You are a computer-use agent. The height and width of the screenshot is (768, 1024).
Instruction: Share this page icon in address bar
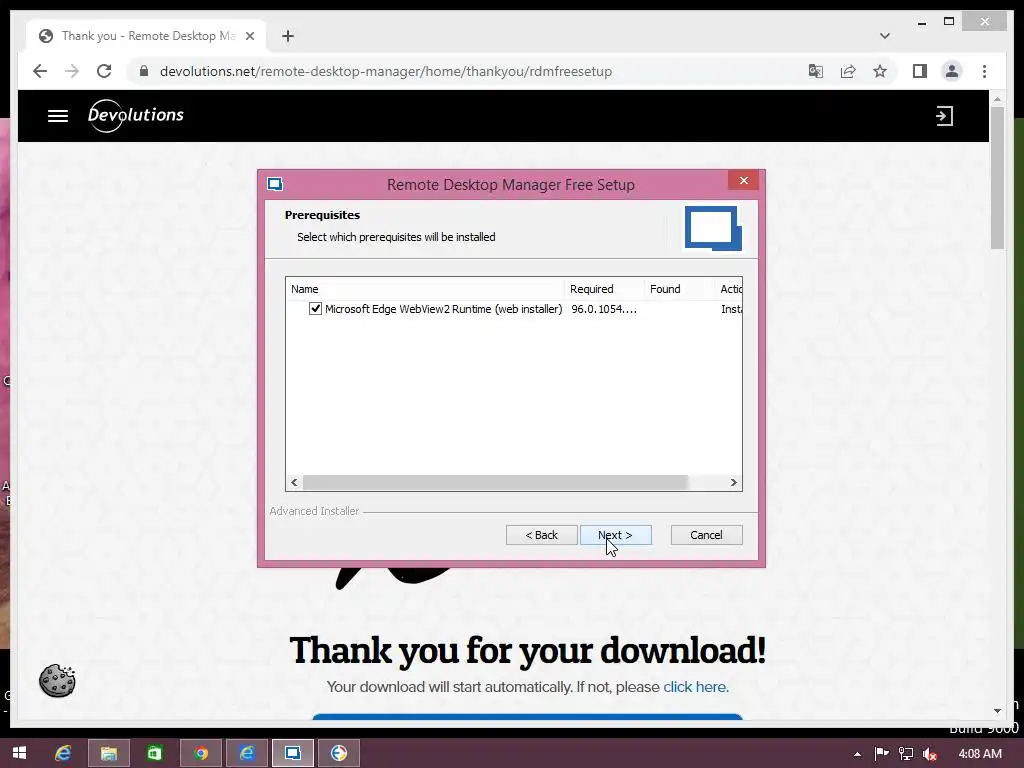coord(848,71)
